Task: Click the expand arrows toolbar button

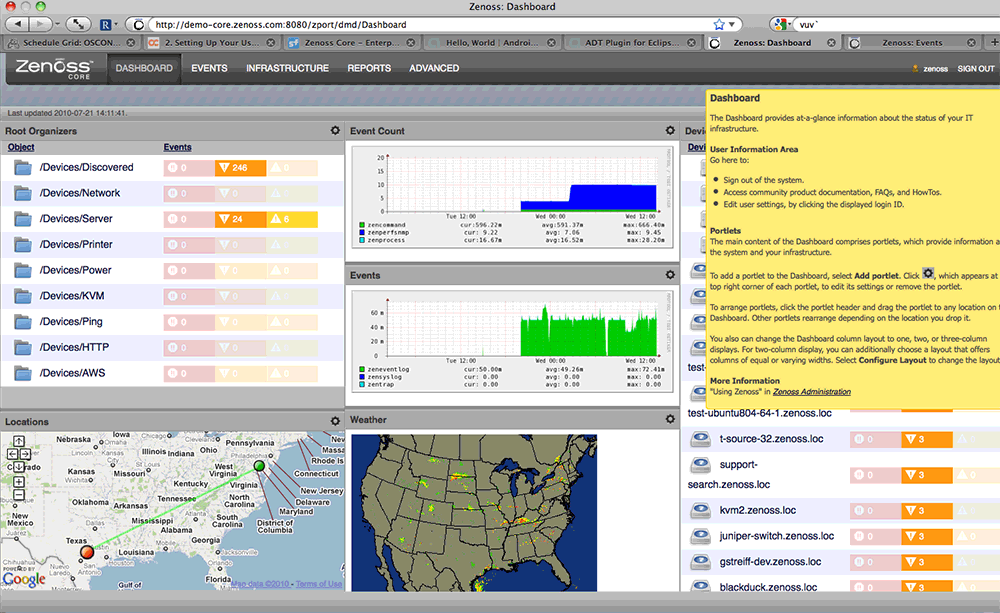Action: point(78,24)
